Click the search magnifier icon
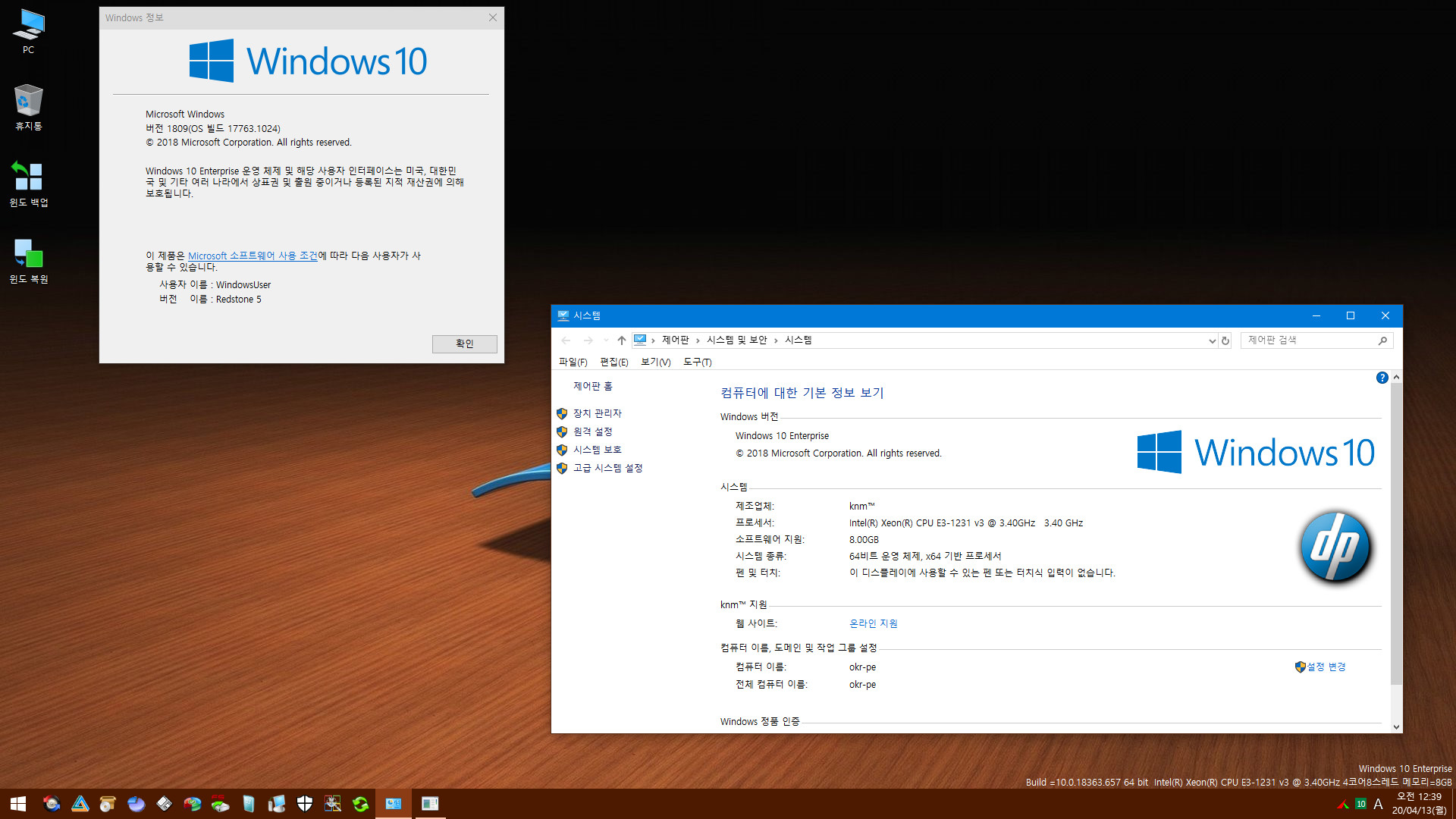Viewport: 1456px width, 819px height. pyautogui.click(x=1382, y=340)
